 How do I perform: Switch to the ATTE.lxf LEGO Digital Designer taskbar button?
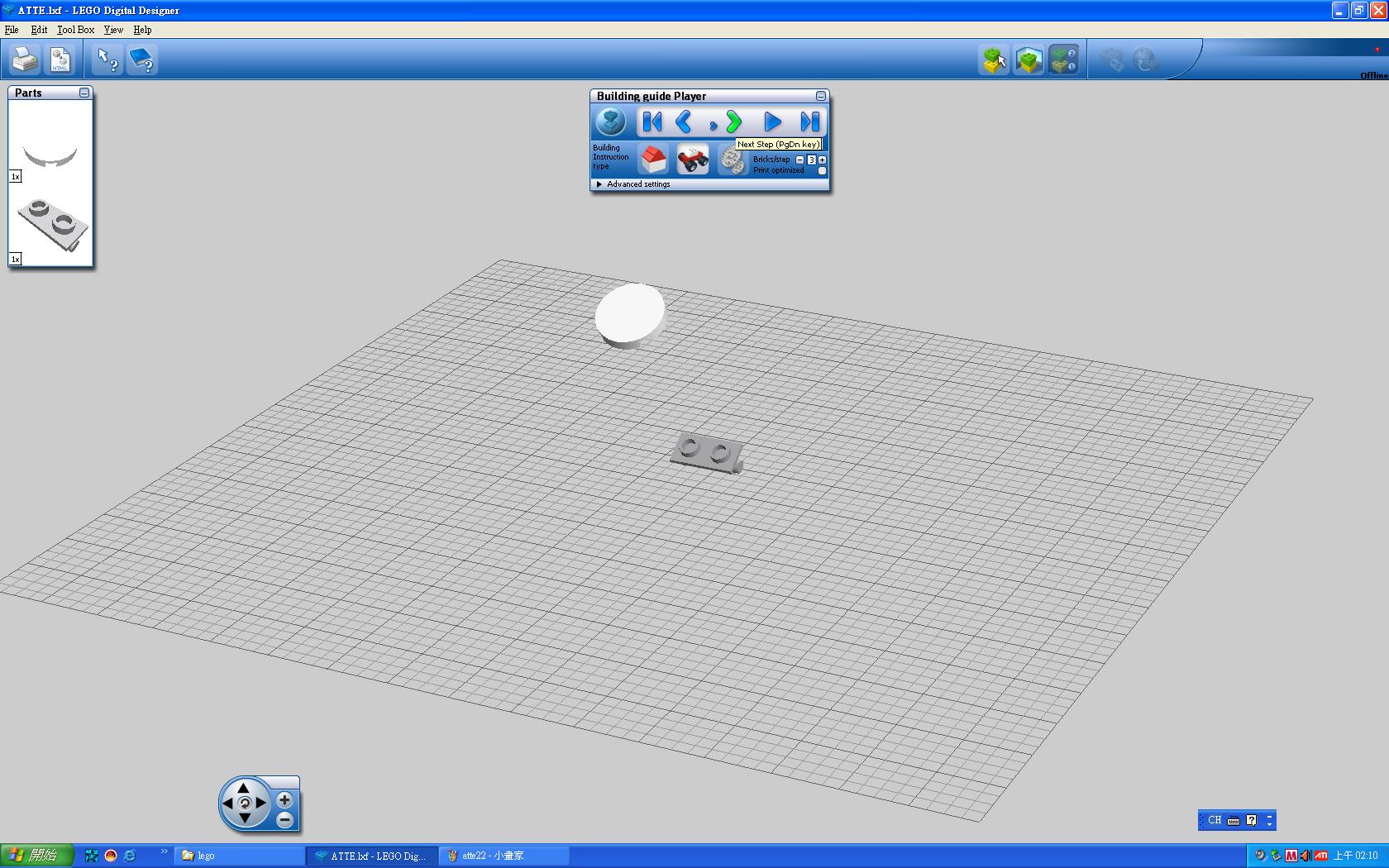coord(370,856)
